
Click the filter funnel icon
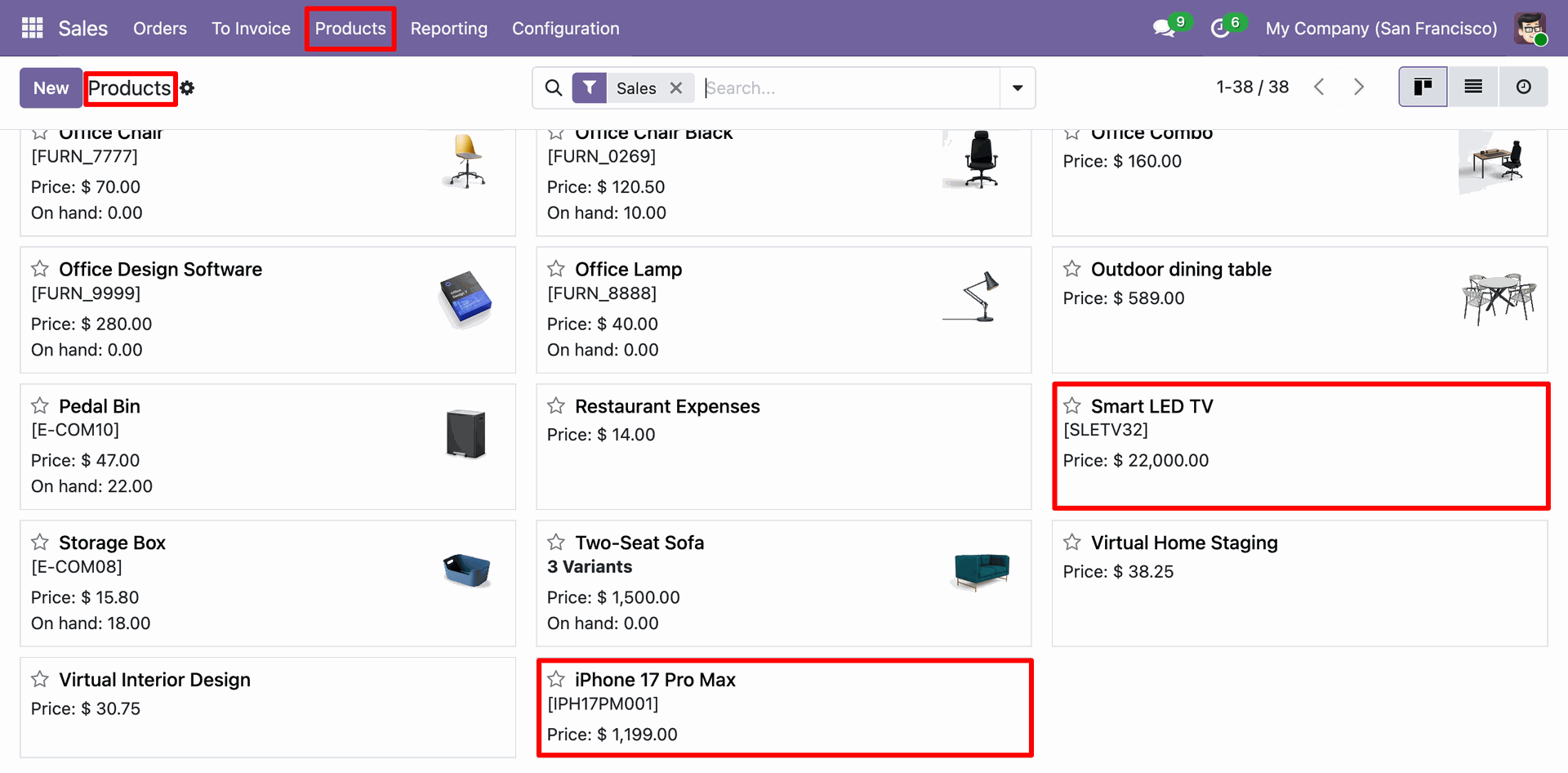click(x=589, y=88)
